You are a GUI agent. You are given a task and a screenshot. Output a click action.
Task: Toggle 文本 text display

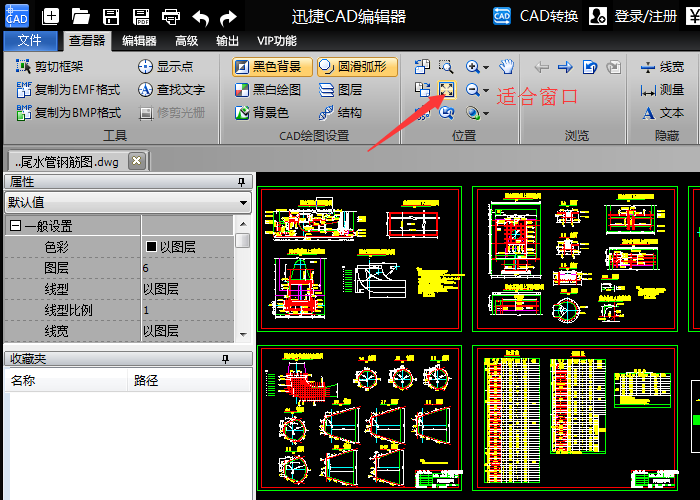tap(663, 113)
